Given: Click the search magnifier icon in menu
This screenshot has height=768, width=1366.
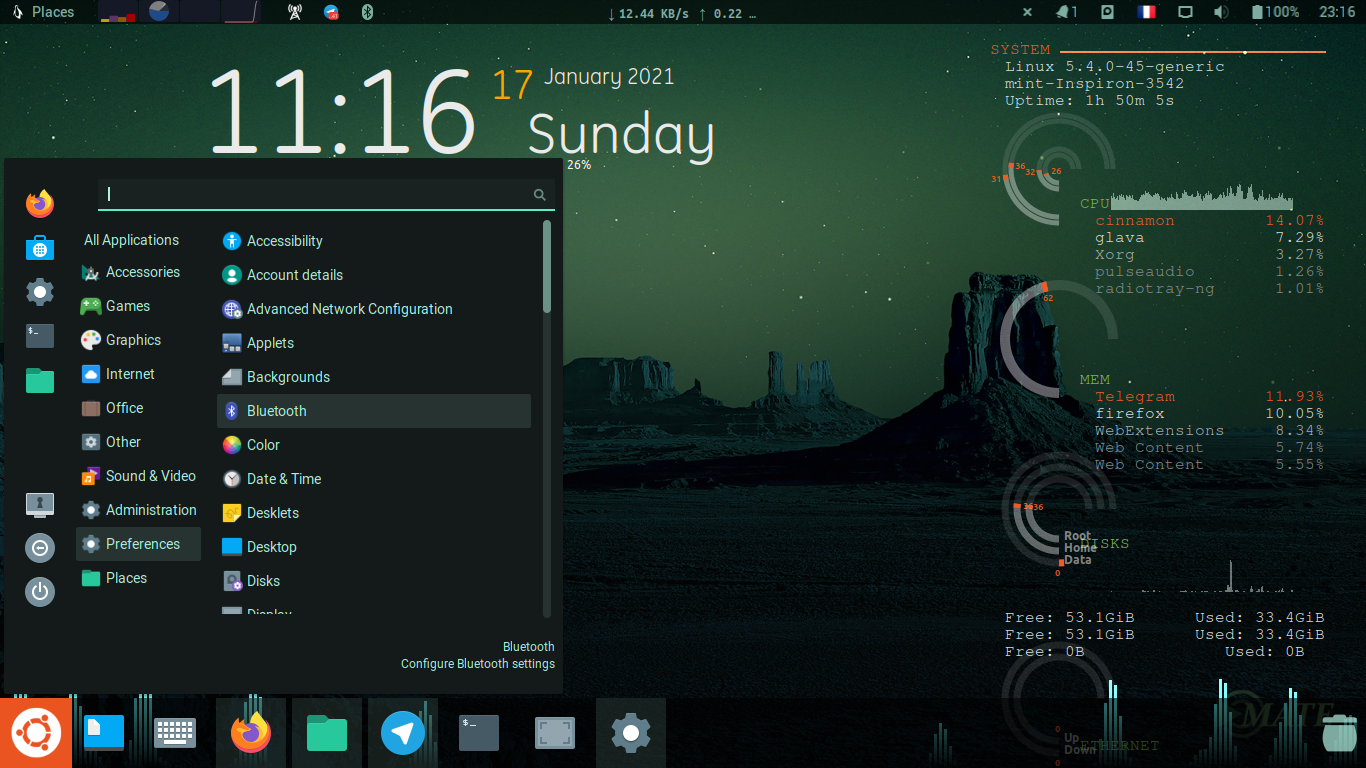Looking at the screenshot, I should [540, 195].
